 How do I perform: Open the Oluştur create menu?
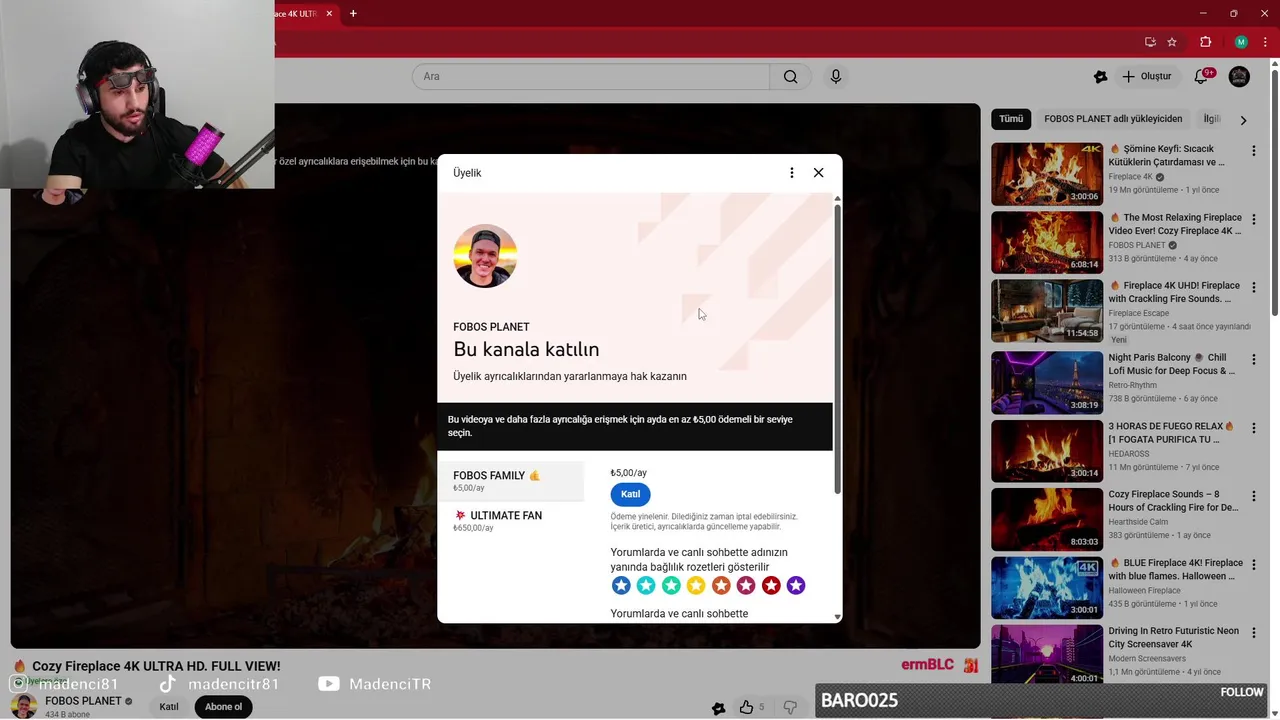click(1146, 77)
